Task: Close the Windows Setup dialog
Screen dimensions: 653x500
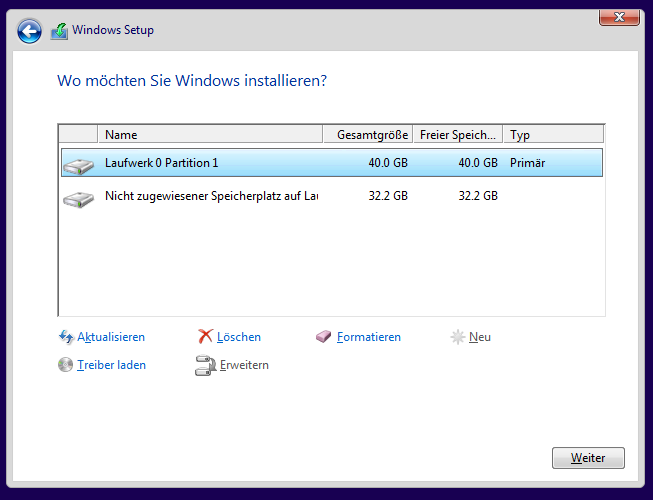Action: (619, 17)
